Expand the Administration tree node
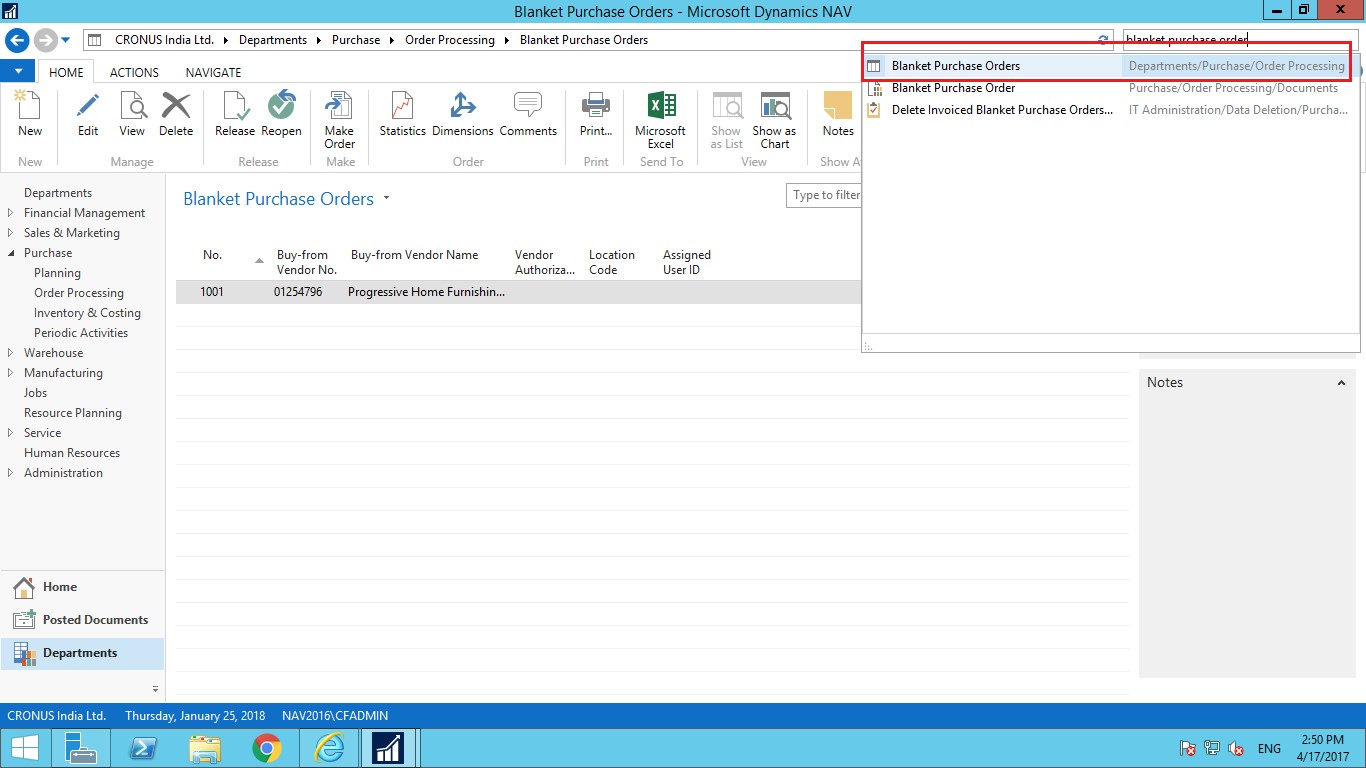This screenshot has height=768, width=1366. [x=10, y=473]
